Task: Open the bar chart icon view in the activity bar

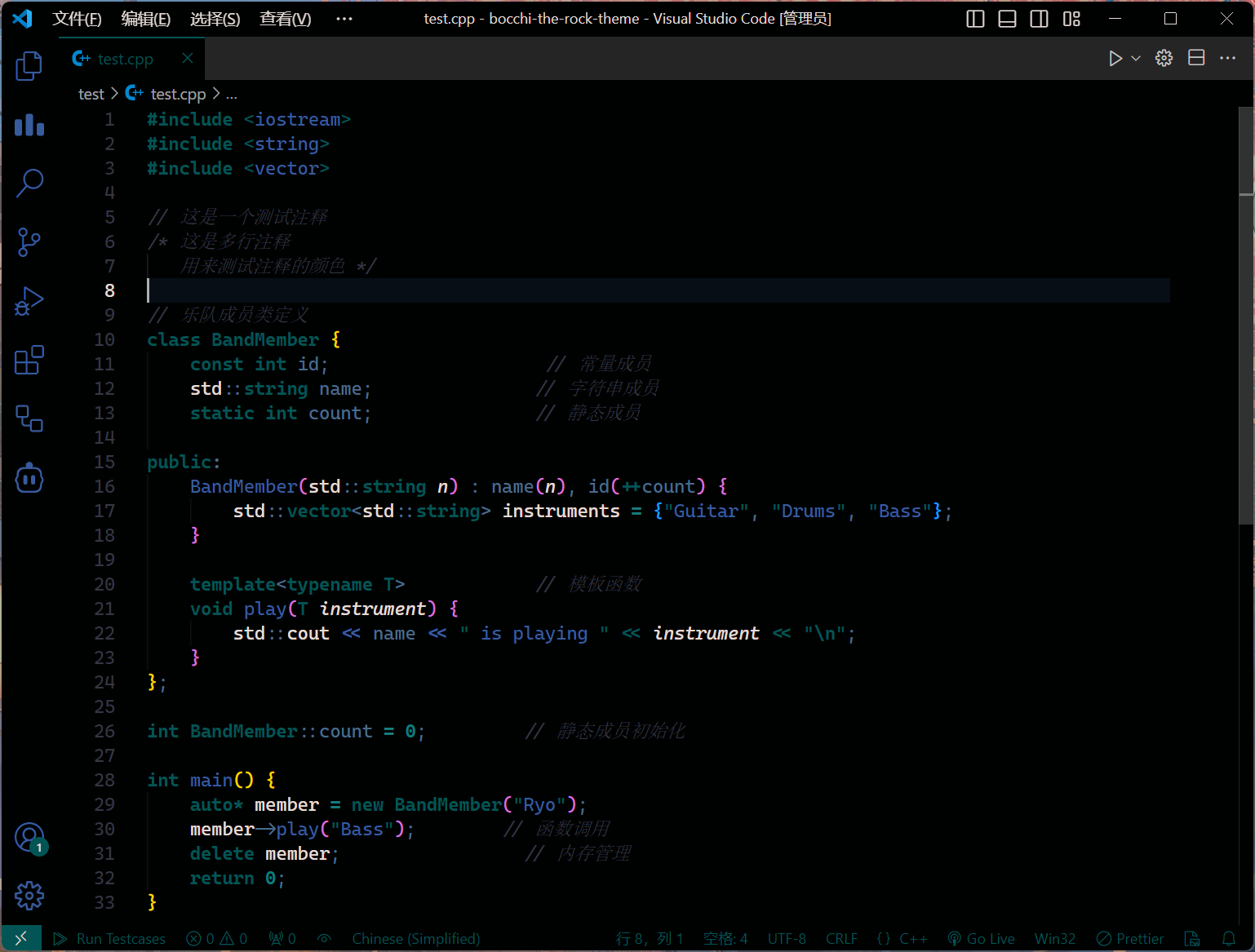Action: [29, 124]
